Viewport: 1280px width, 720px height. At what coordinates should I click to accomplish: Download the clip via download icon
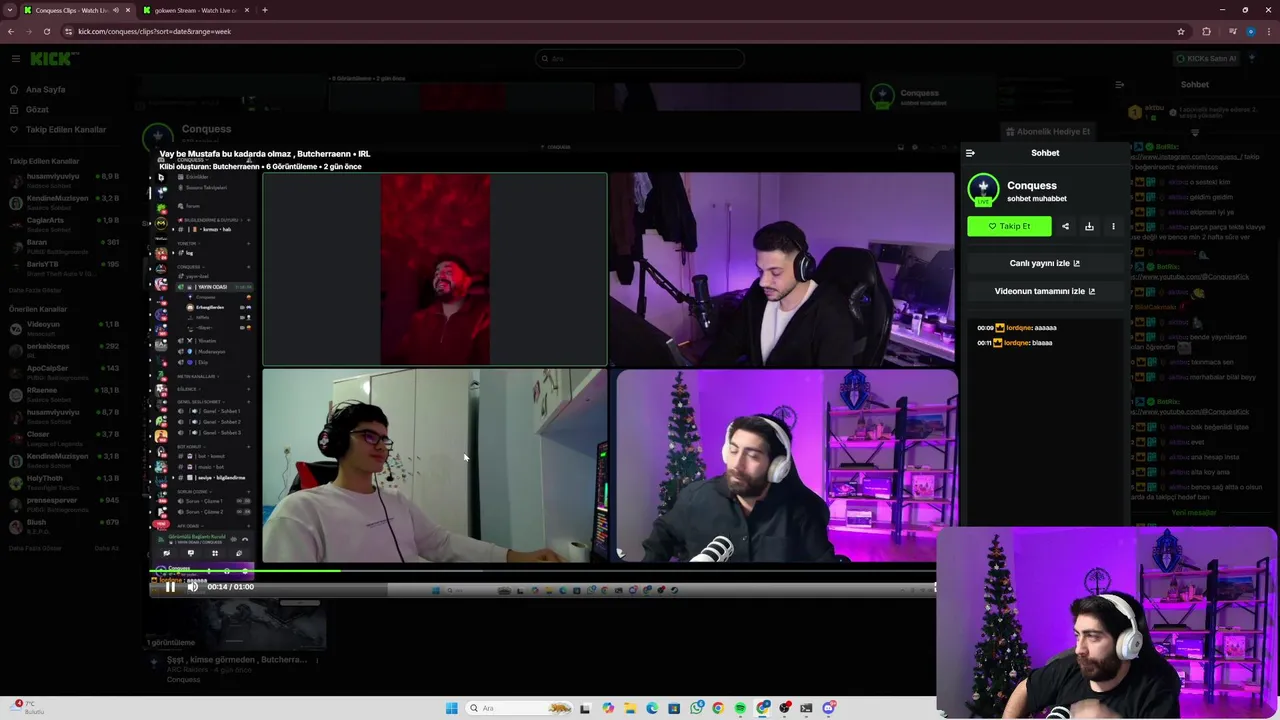pos(1089,226)
